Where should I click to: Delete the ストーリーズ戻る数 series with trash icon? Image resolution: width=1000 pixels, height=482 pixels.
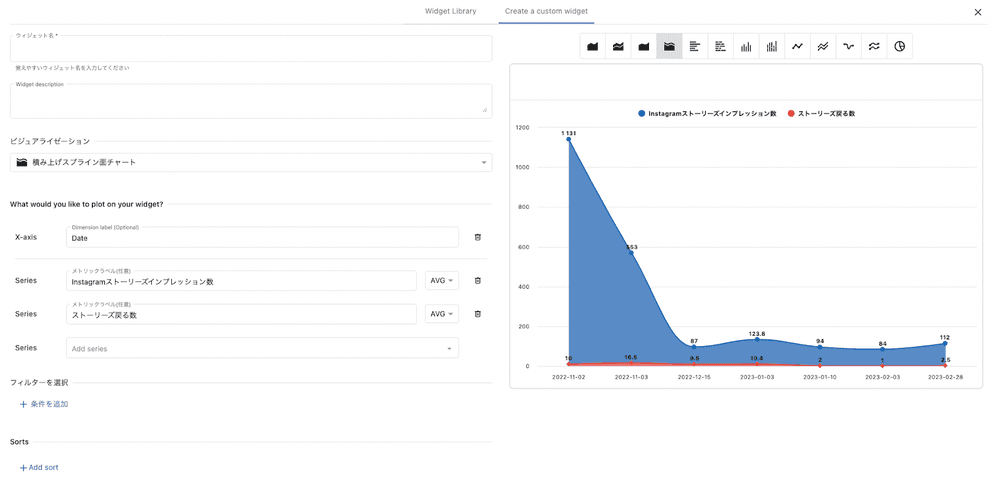coord(477,314)
